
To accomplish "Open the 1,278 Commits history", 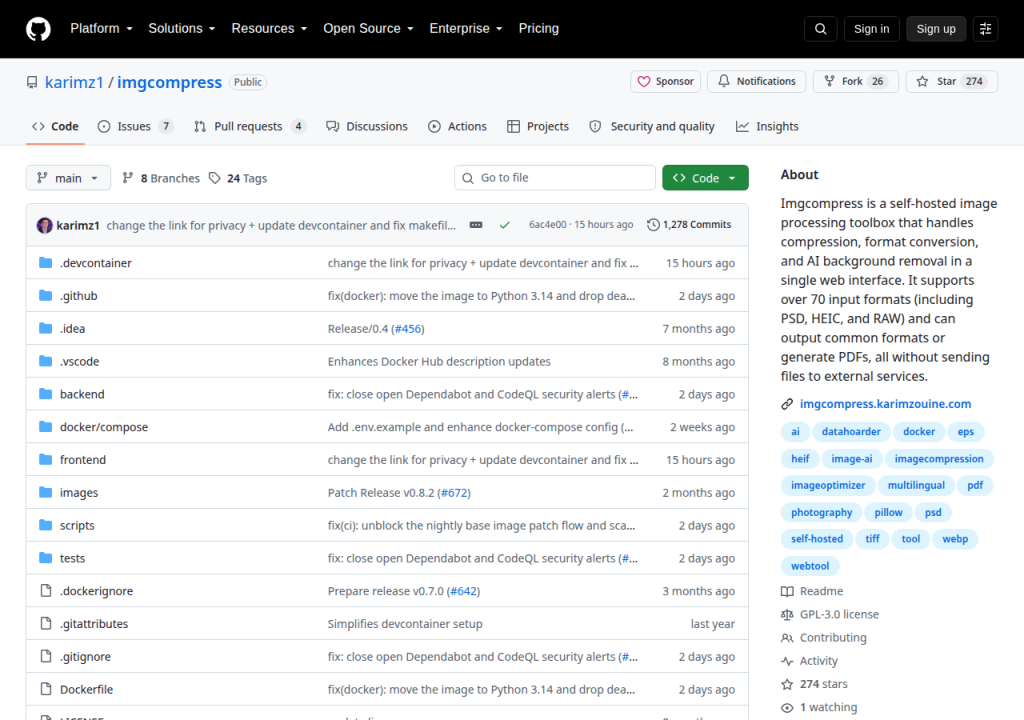I will click(689, 225).
